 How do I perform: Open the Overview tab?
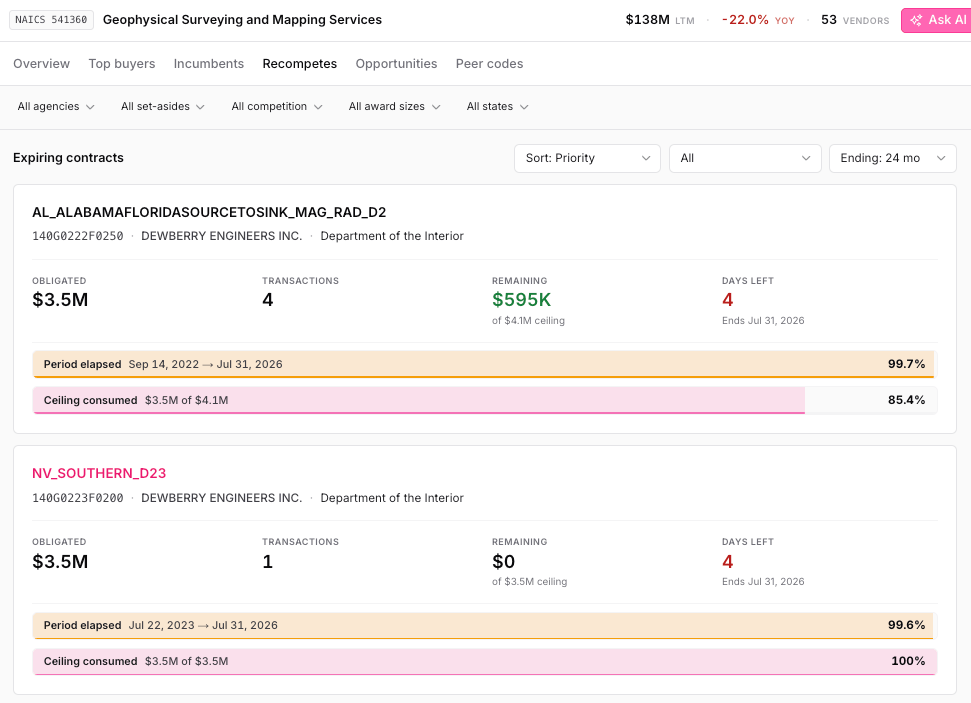click(x=41, y=64)
